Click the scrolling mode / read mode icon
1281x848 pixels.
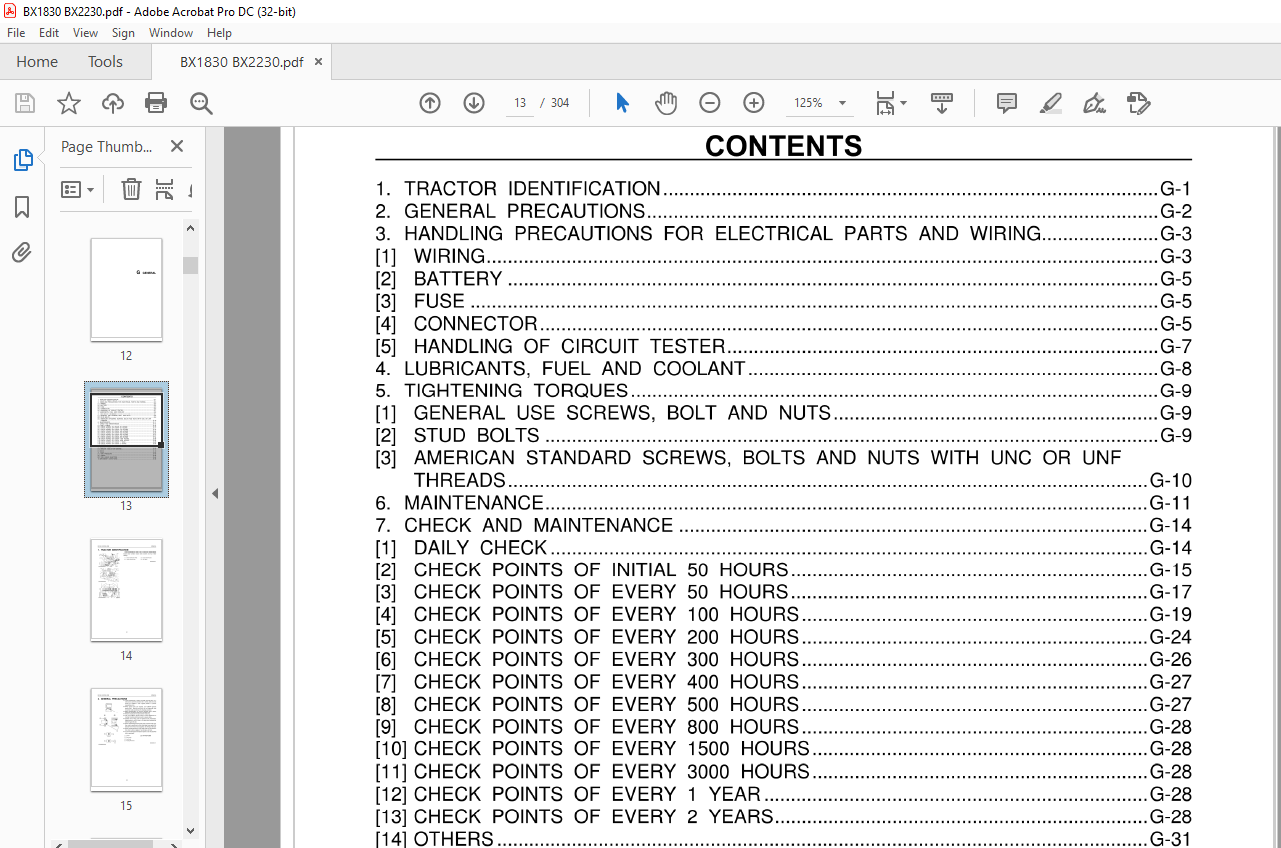click(x=942, y=103)
